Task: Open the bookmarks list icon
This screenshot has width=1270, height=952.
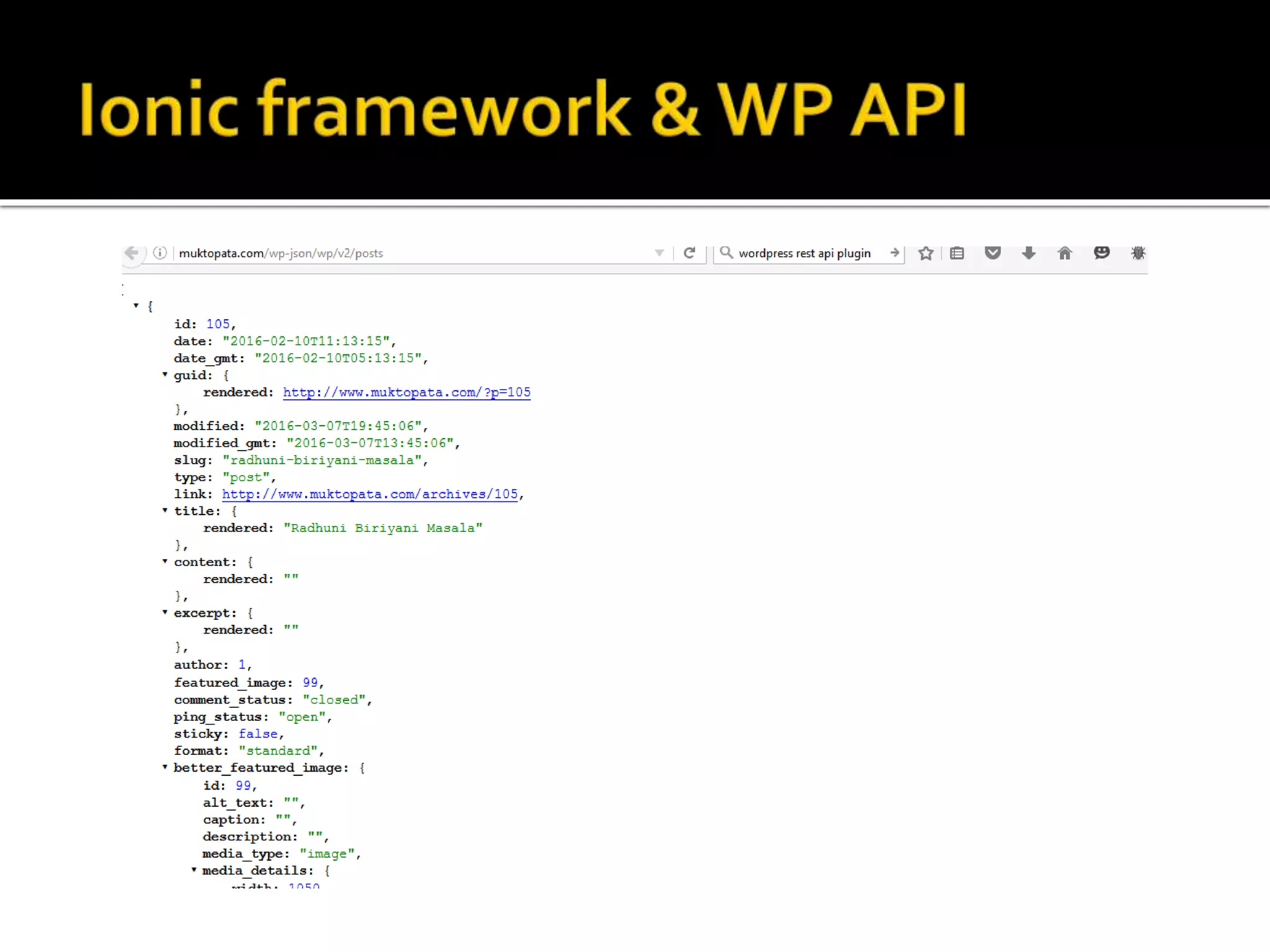Action: (x=957, y=253)
